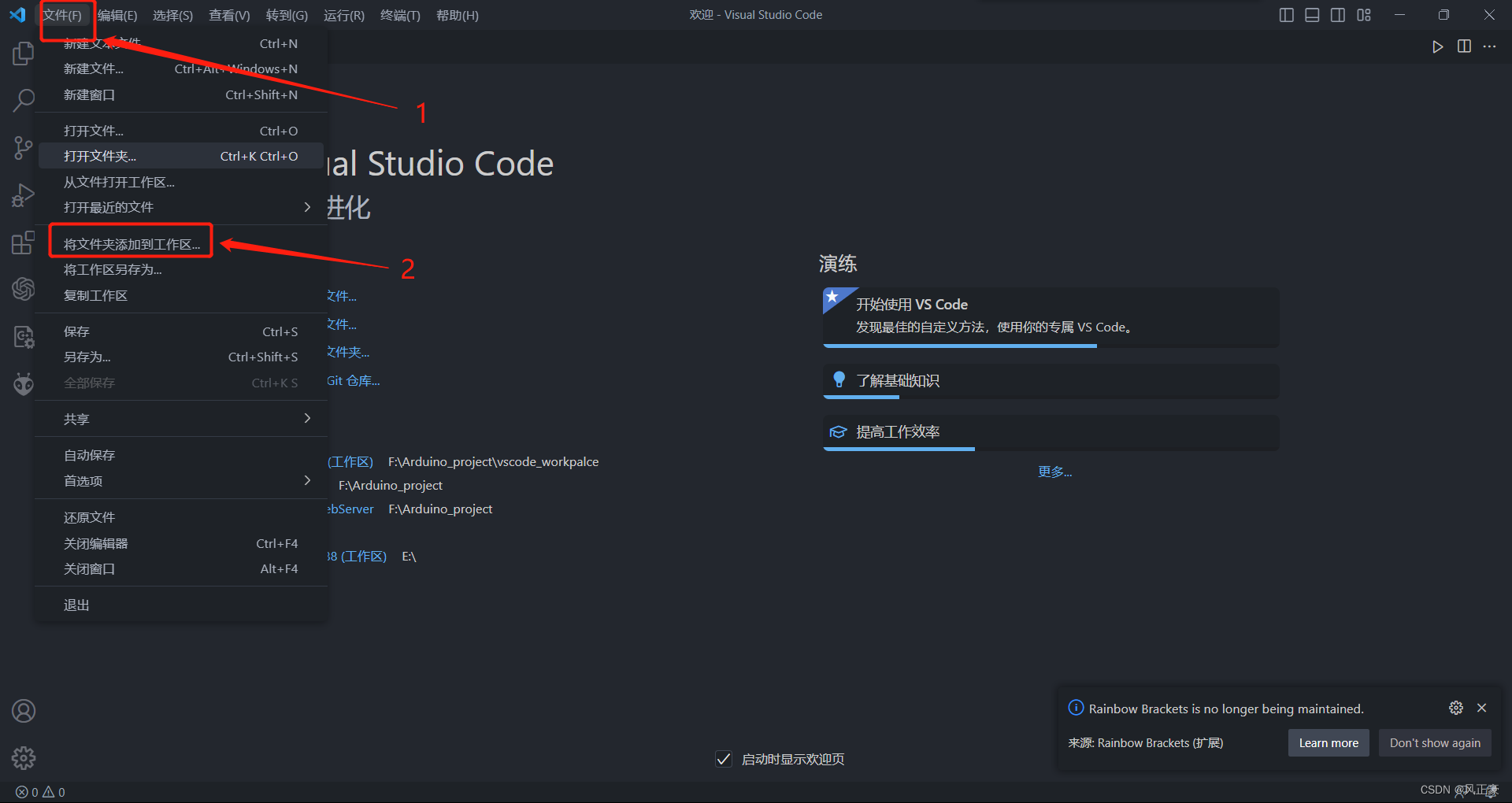Open the recent ebServer folder link
The height and width of the screenshot is (803, 1512).
click(350, 509)
